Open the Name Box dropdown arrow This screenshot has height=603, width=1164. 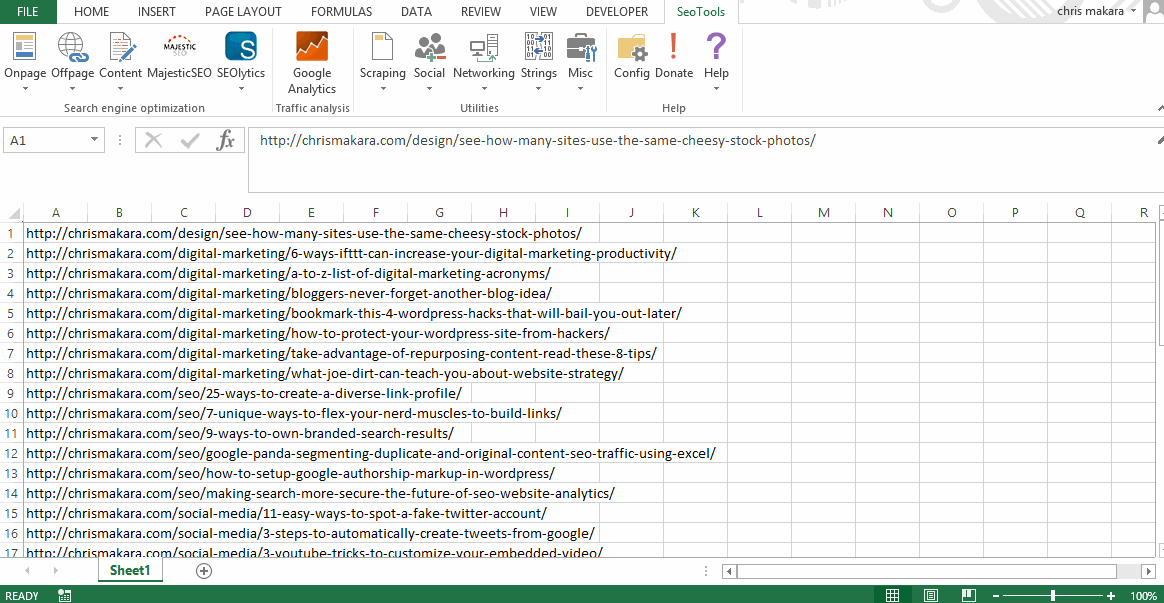94,140
